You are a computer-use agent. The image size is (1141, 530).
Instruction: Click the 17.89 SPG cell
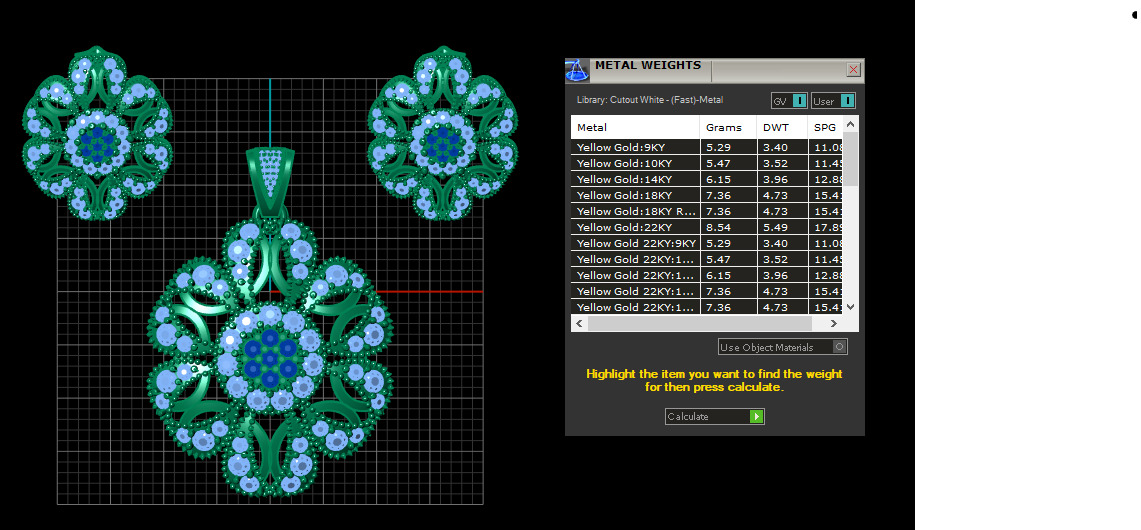point(826,227)
